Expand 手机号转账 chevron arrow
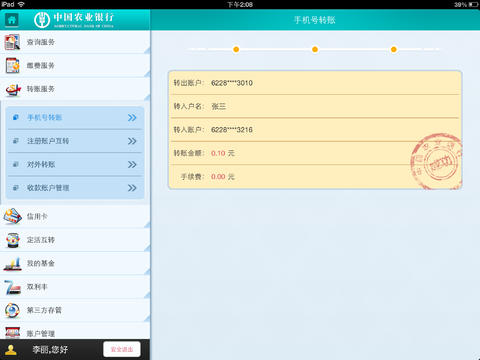This screenshot has height=360, width=480. [x=132, y=118]
